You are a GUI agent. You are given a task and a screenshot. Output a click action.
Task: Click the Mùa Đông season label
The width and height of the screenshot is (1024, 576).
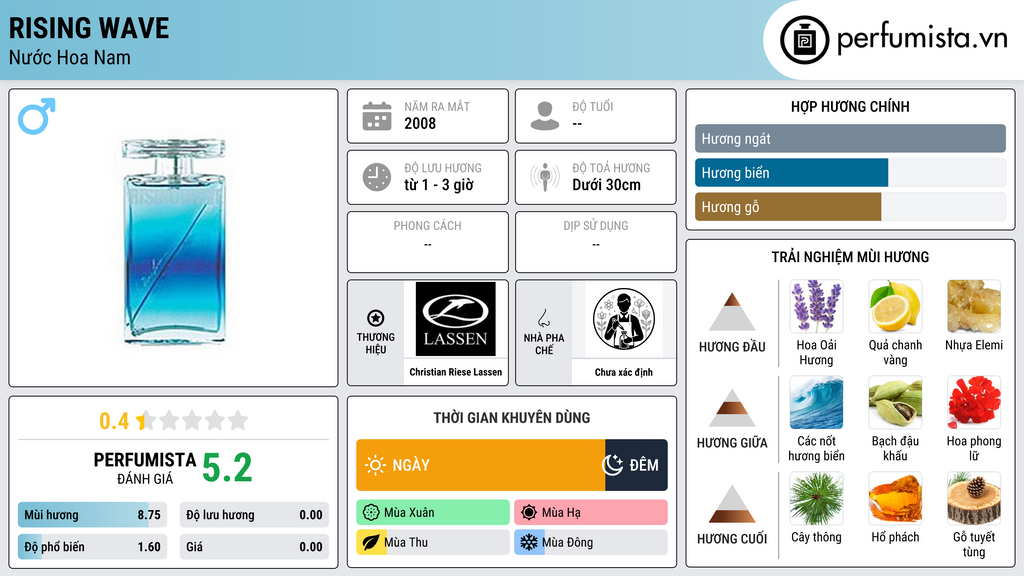point(568,542)
